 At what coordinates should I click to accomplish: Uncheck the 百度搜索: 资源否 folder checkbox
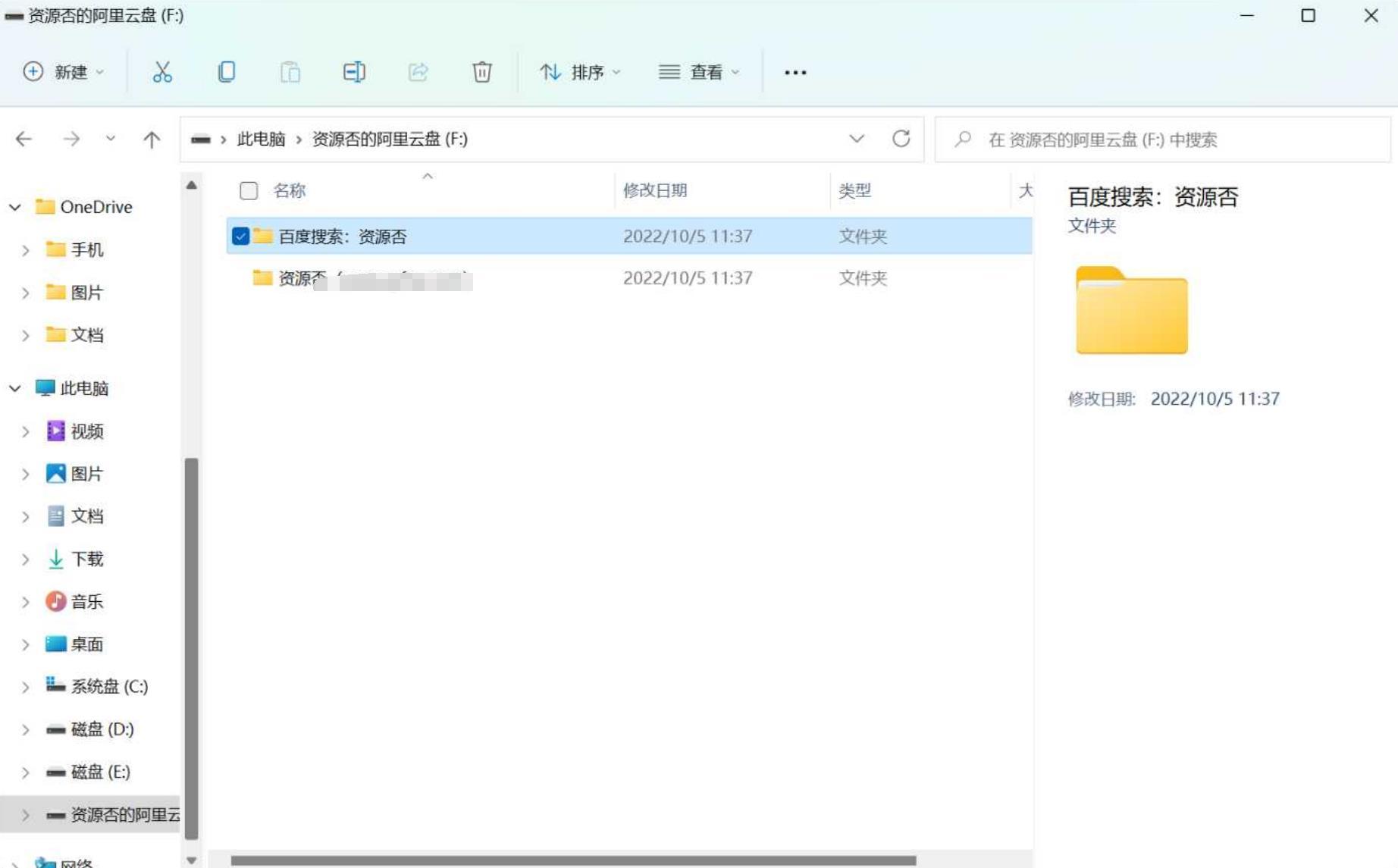240,236
